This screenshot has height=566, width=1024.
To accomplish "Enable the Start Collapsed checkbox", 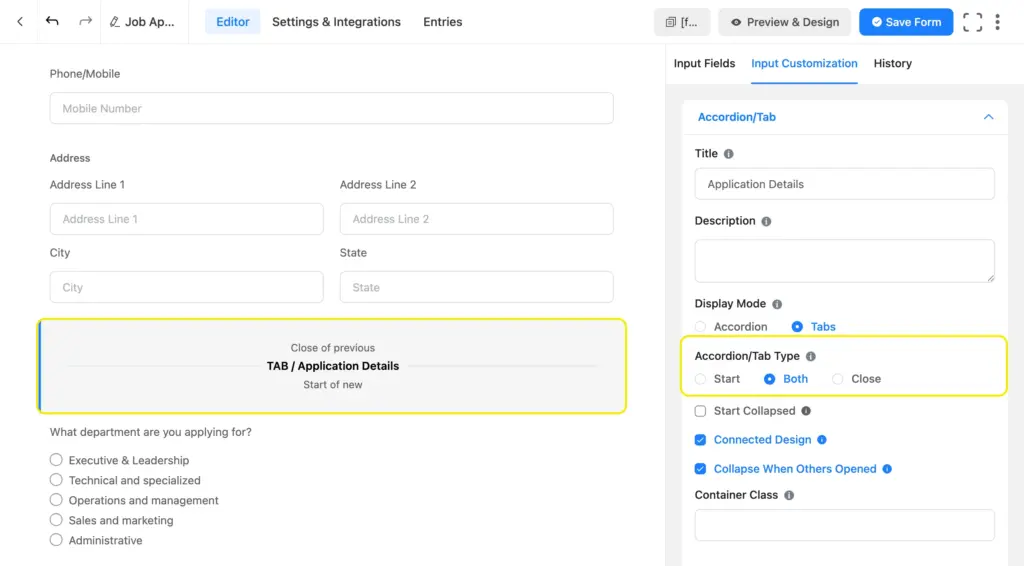I will (x=700, y=411).
